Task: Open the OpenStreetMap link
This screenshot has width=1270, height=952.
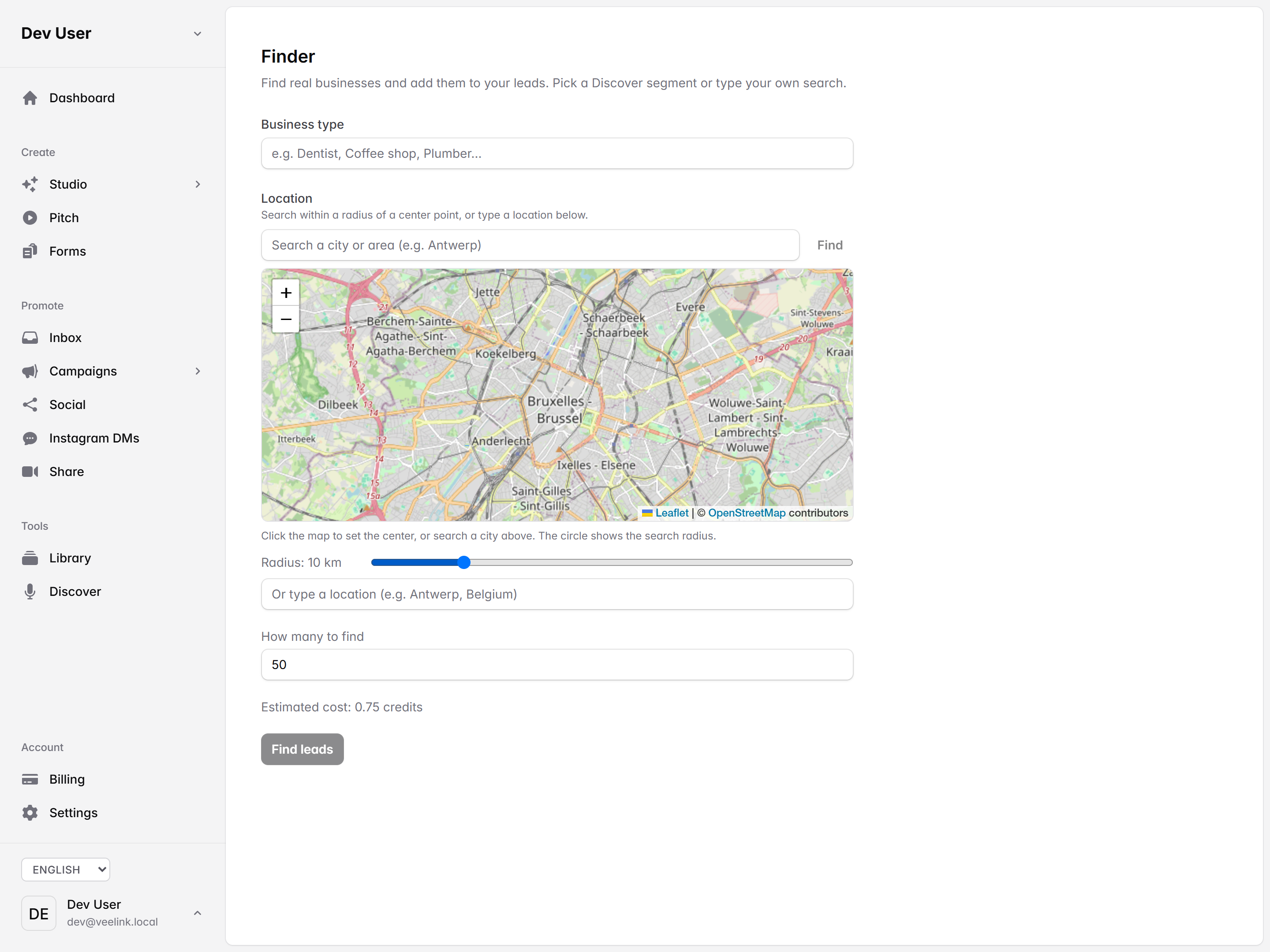Action: coord(747,513)
